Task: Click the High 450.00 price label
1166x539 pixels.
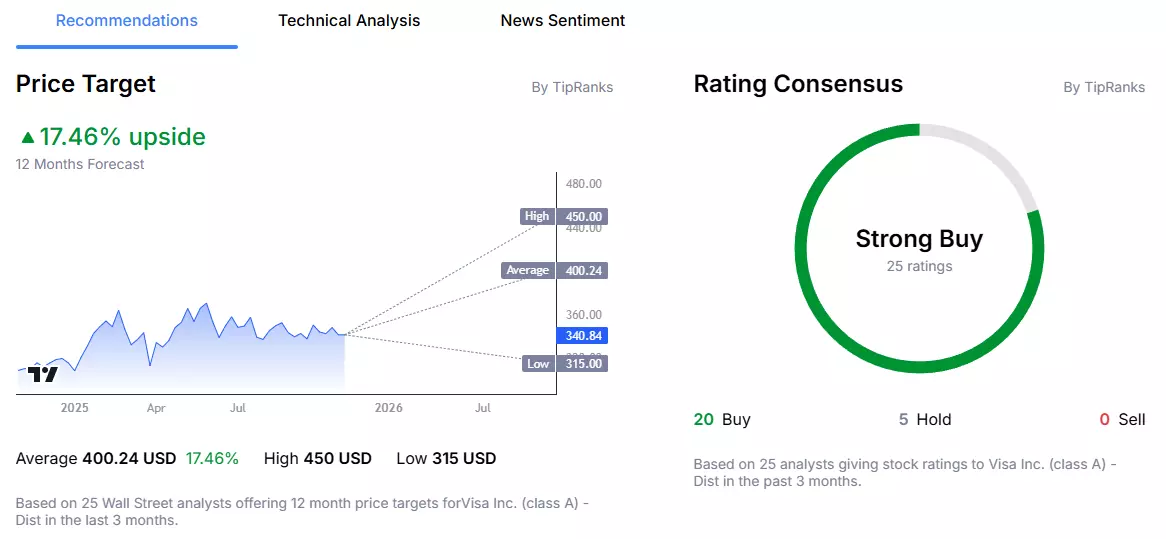Action: pos(564,216)
